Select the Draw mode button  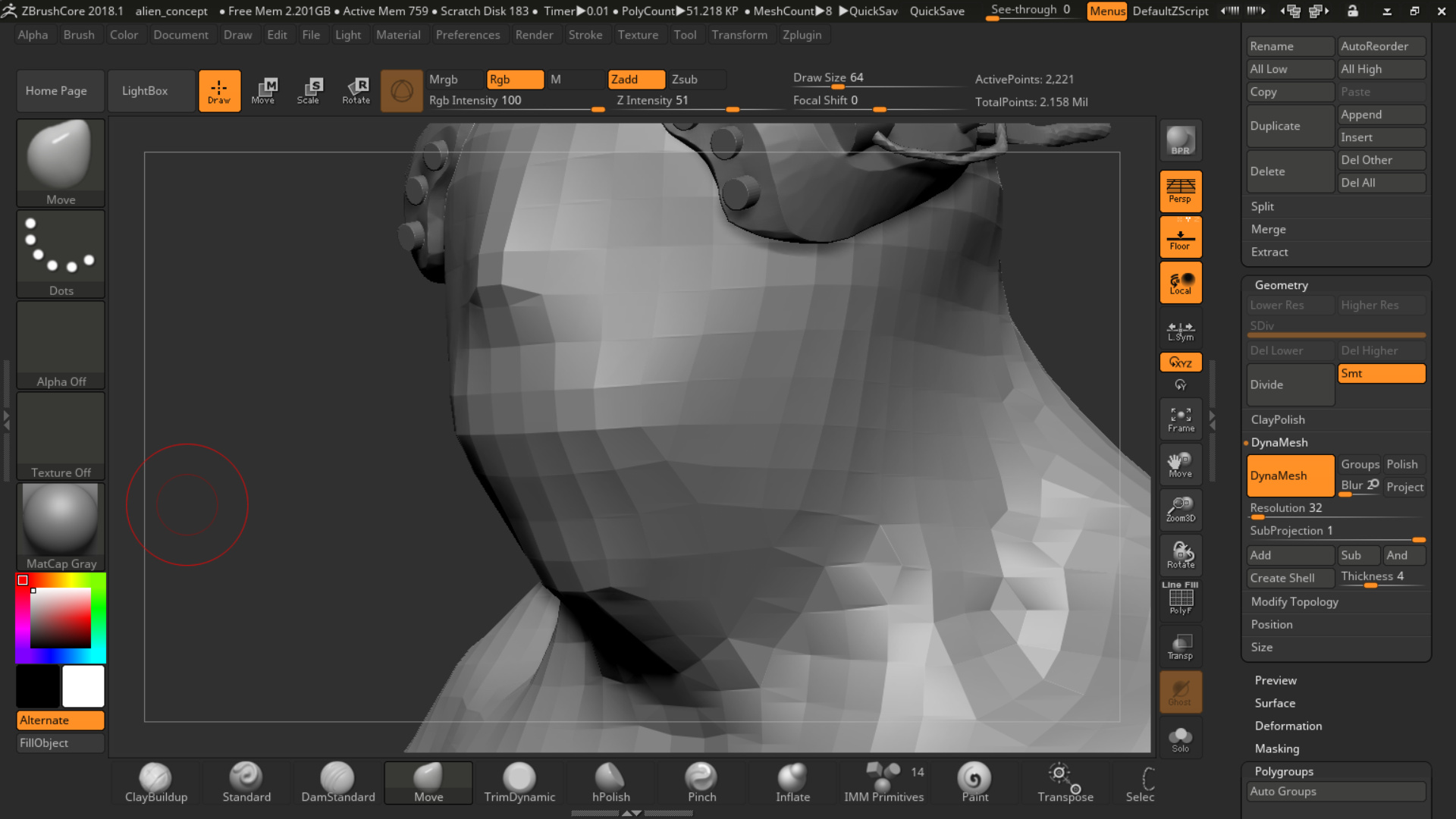[219, 91]
